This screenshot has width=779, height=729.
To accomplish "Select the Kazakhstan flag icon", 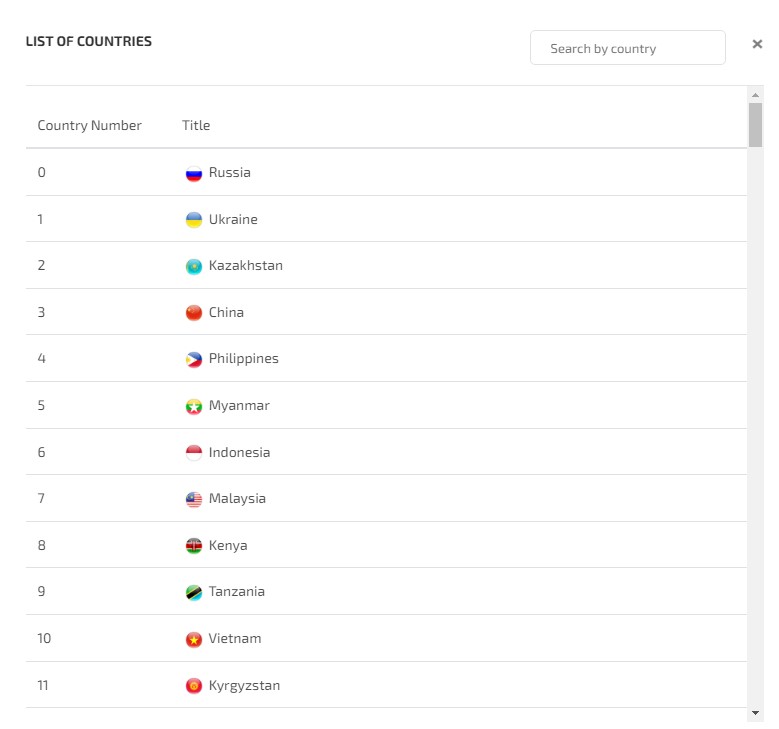I will 194,266.
